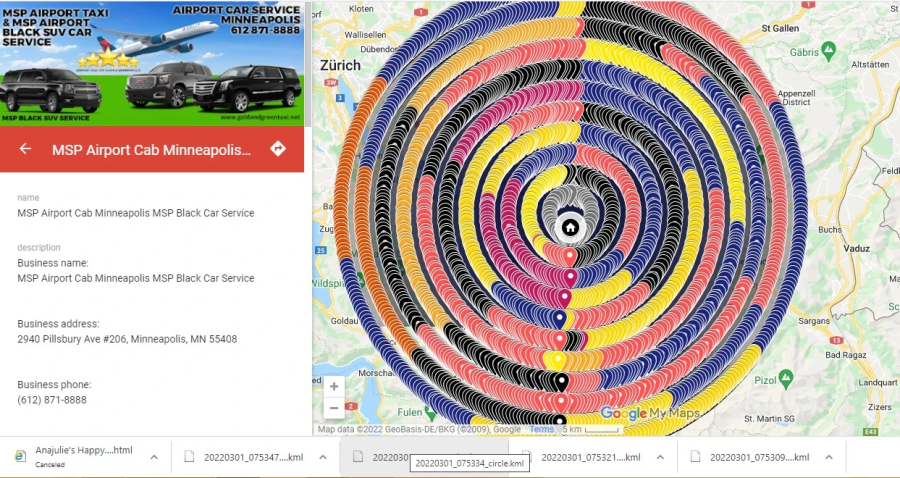Screen dimensions: 900x478
Task: Click the 'Business address:' label
Action: point(58,324)
